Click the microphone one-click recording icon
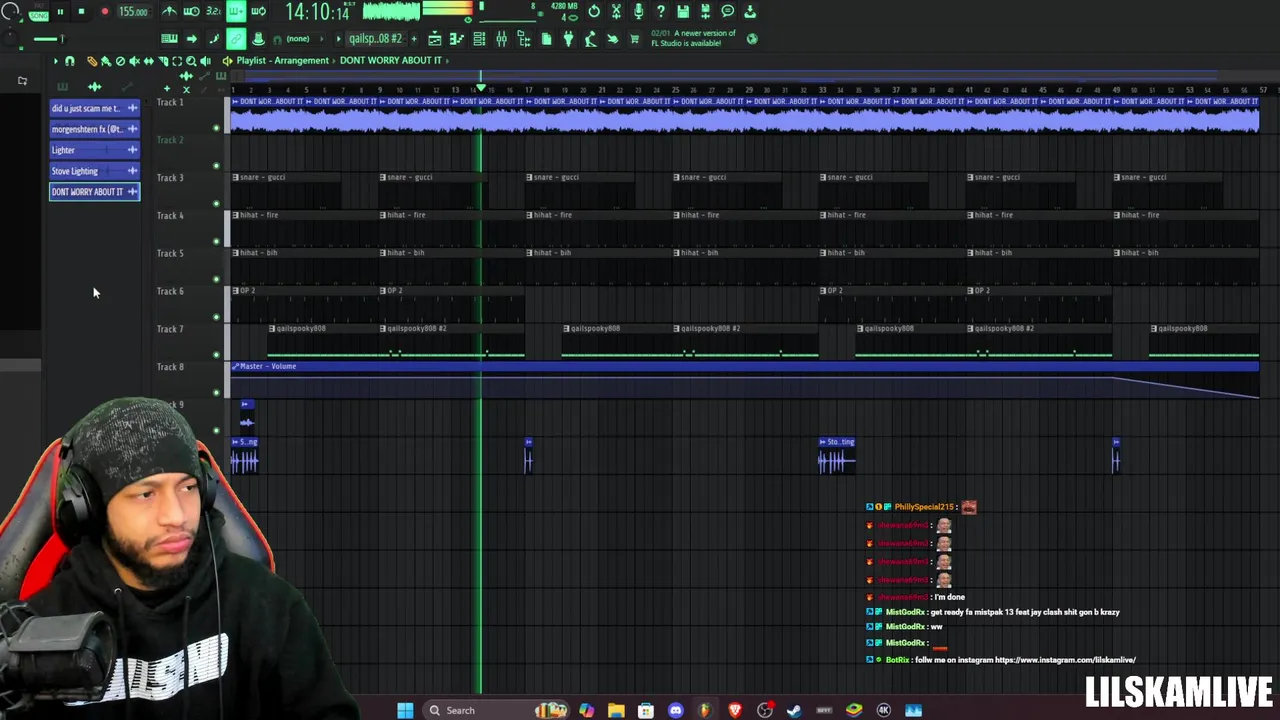 [x=638, y=11]
